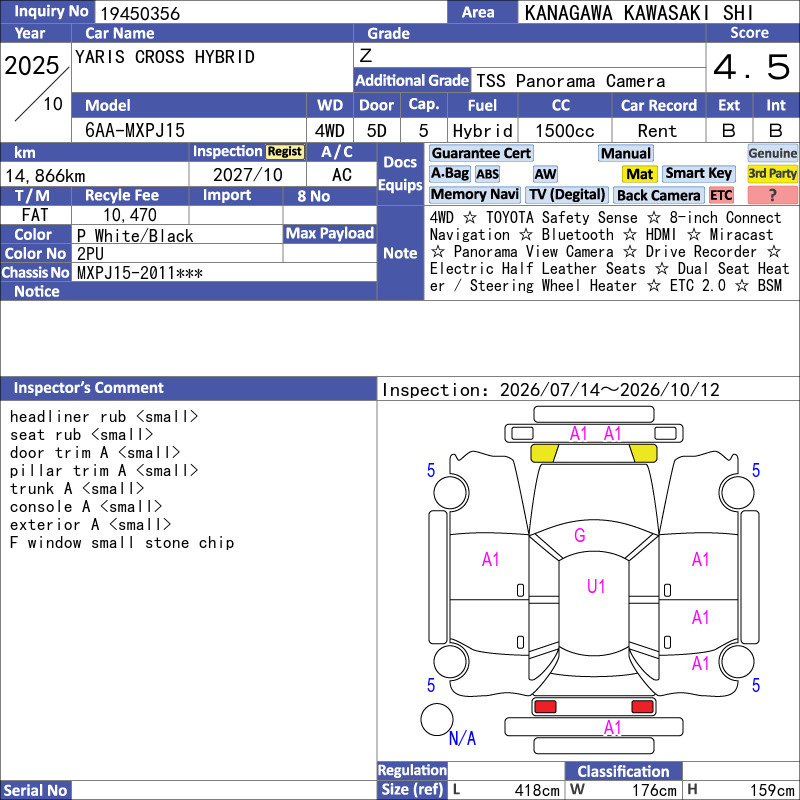
Task: Select the red ETC equipment badge
Action: tap(720, 195)
